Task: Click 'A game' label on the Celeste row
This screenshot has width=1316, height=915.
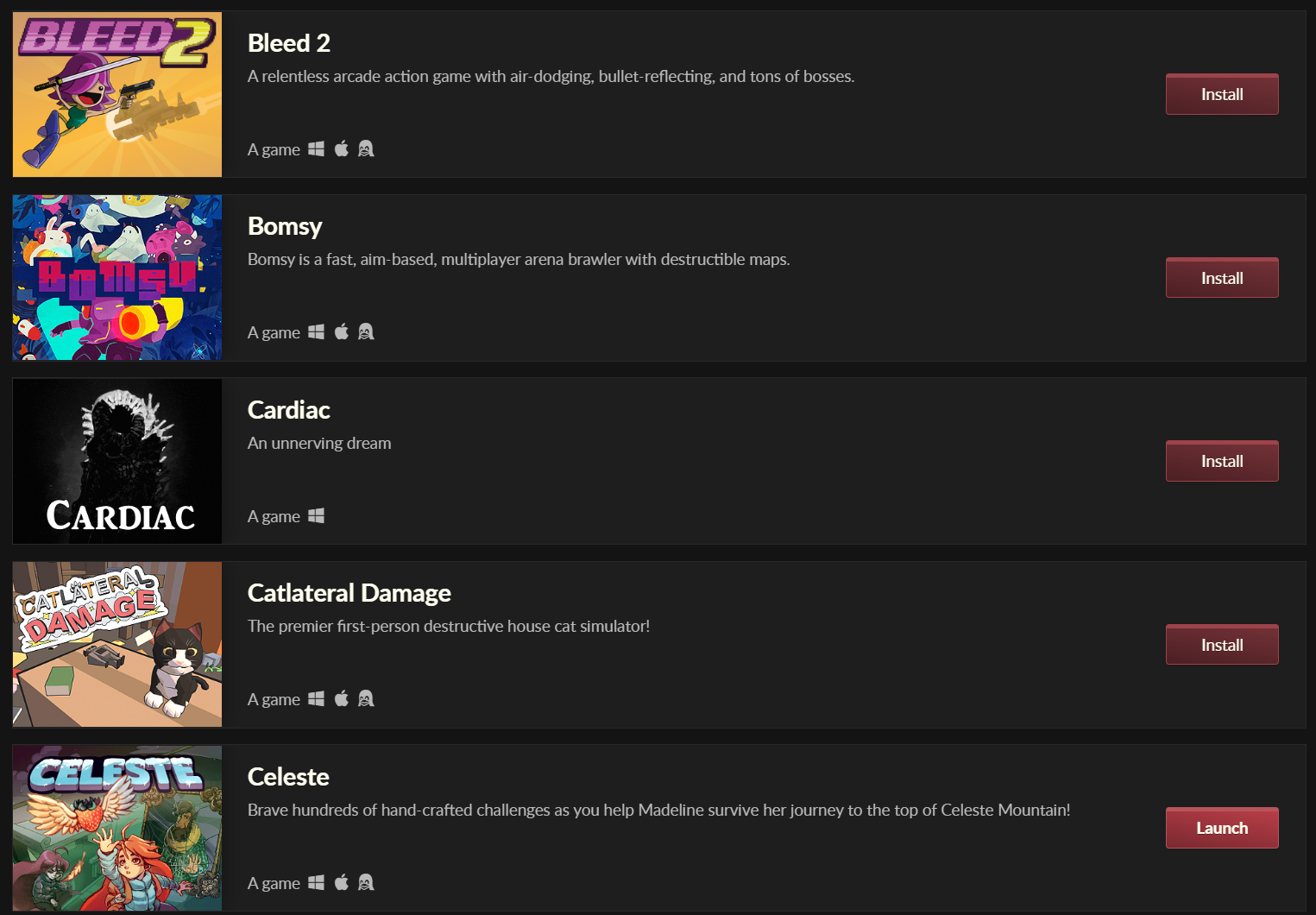Action: click(x=274, y=883)
